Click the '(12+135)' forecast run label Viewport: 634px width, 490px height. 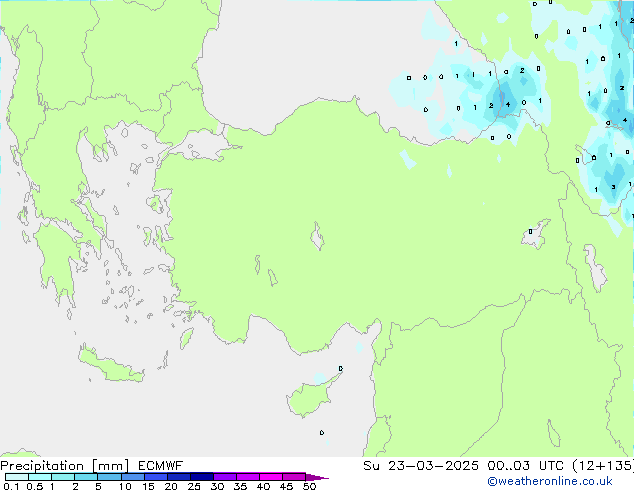[603, 466]
